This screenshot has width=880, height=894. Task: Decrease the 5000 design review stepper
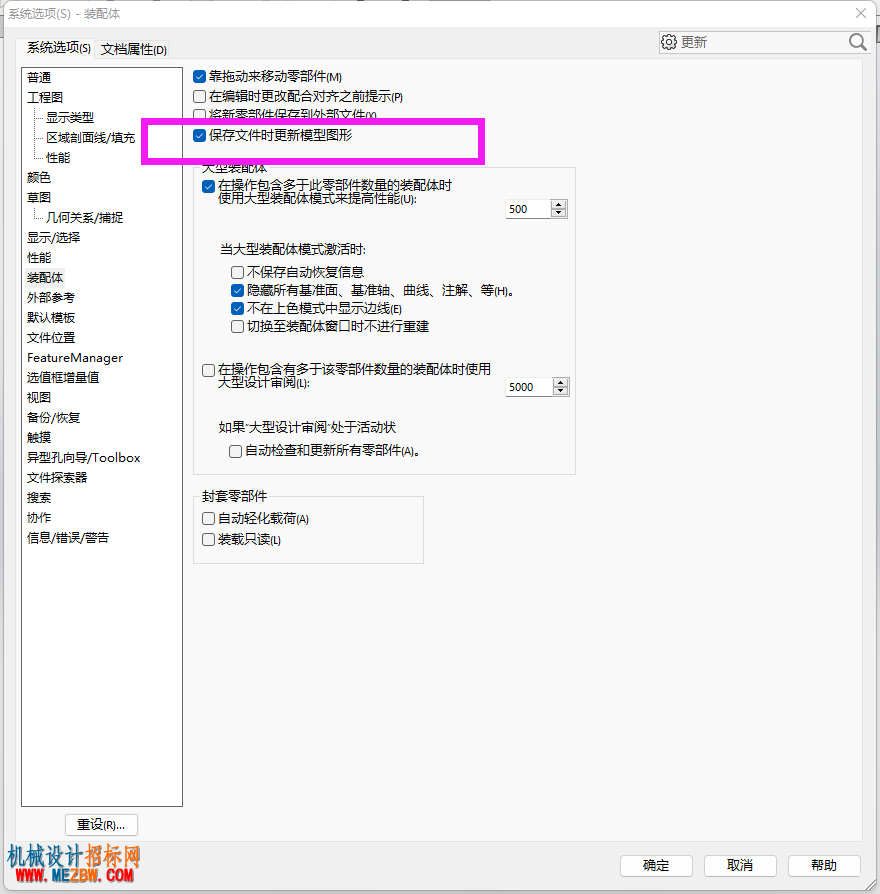tap(560, 391)
